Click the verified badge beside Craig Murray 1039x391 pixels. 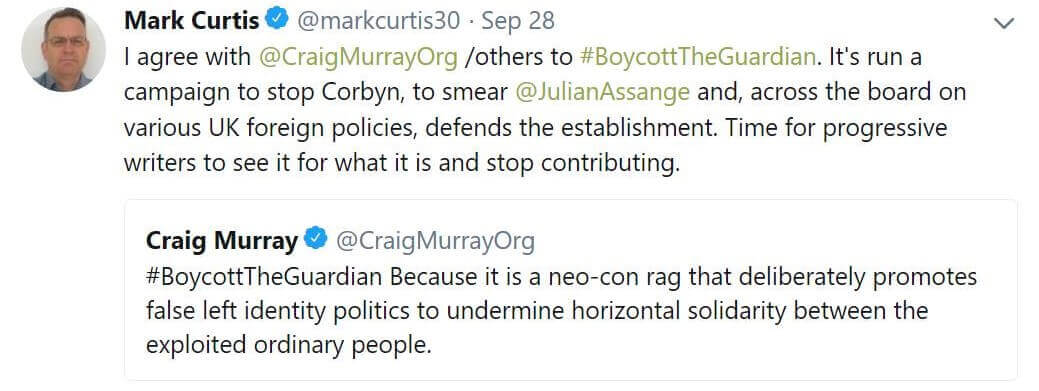coord(316,239)
